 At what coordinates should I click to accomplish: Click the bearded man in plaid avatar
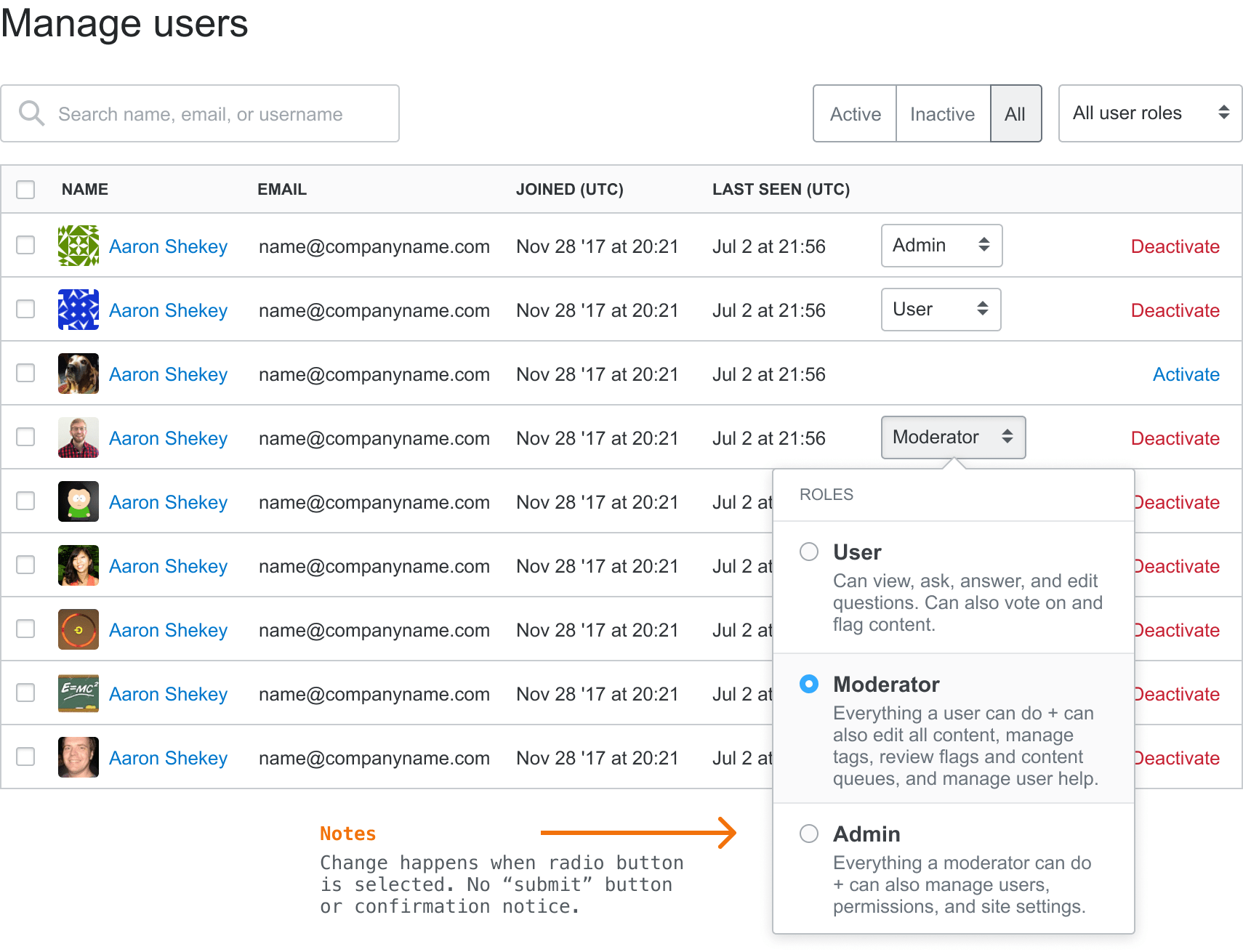[x=79, y=437]
